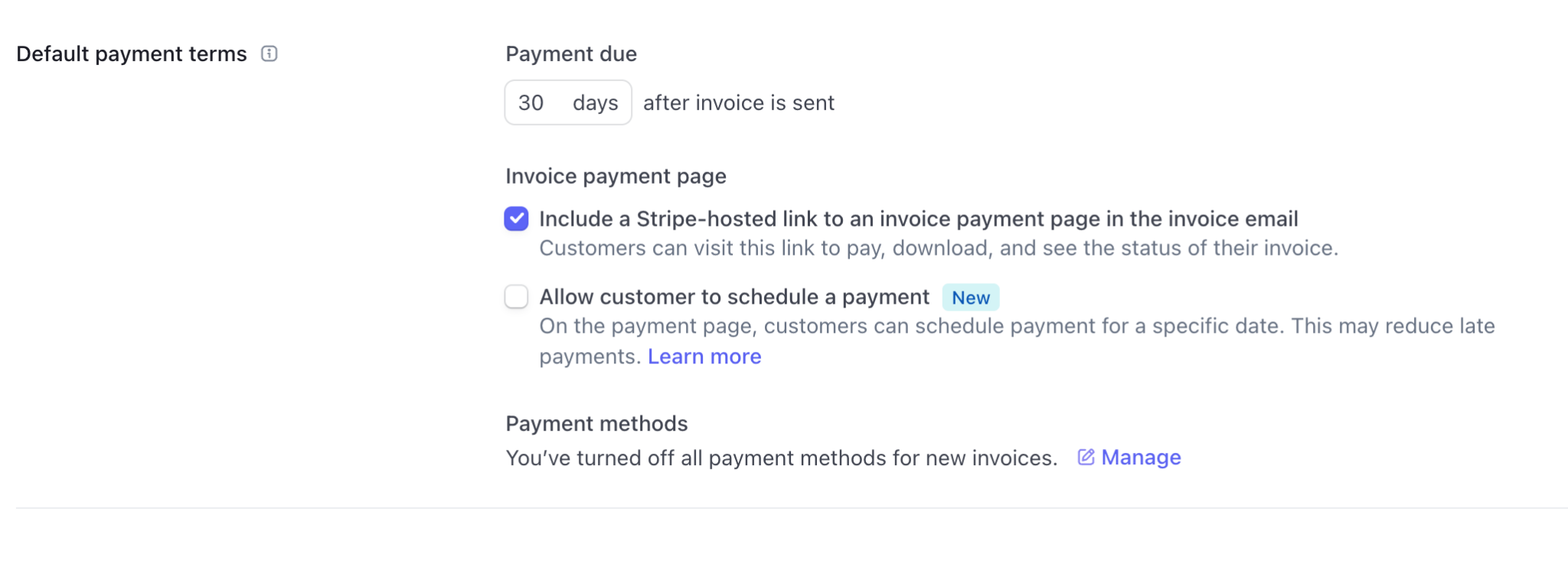
Task: Click the New badge on schedule payment
Action: pos(970,298)
